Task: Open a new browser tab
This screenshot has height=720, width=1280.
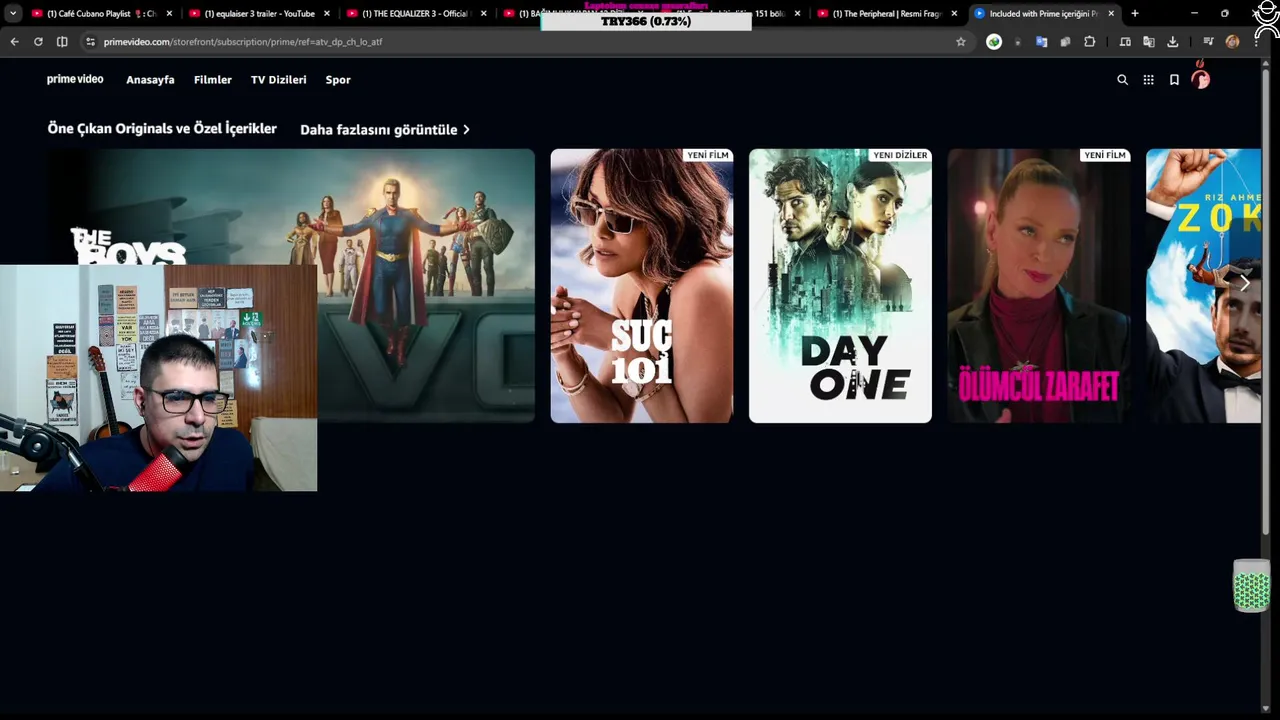Action: pos(1134,14)
